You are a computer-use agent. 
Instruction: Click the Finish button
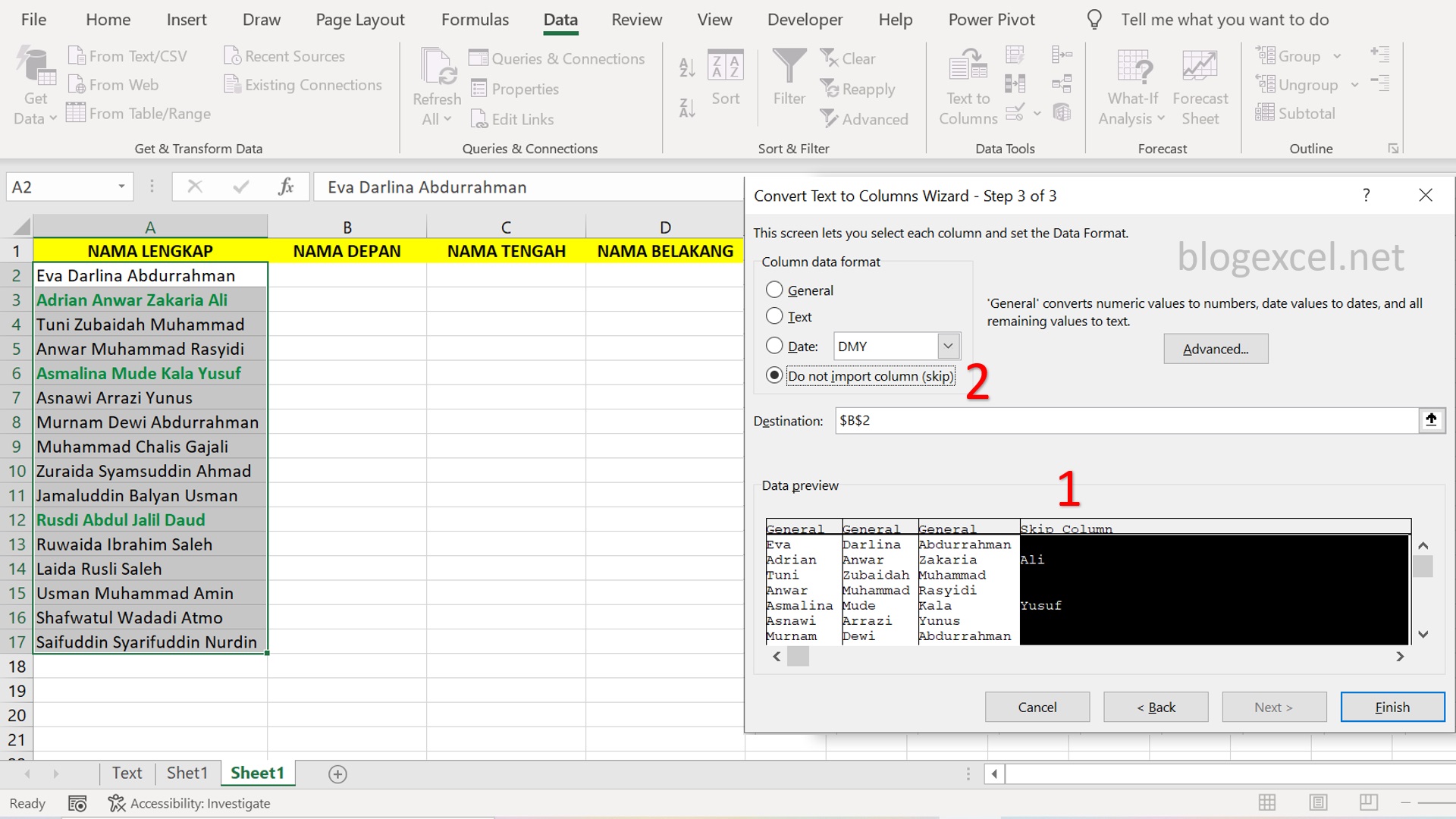pos(1391,707)
